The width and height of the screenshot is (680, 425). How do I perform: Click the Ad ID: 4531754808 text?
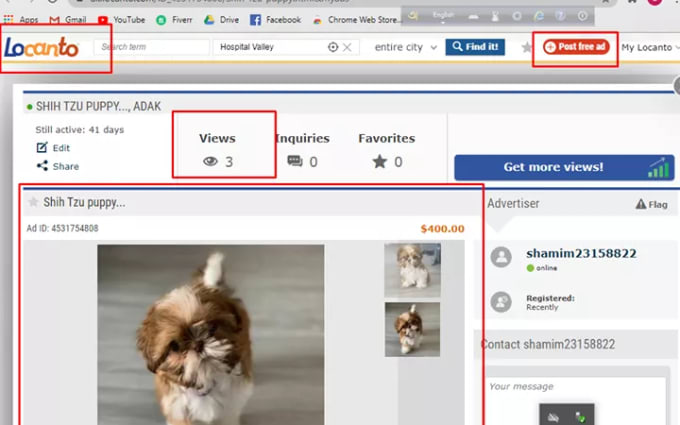(x=62, y=228)
